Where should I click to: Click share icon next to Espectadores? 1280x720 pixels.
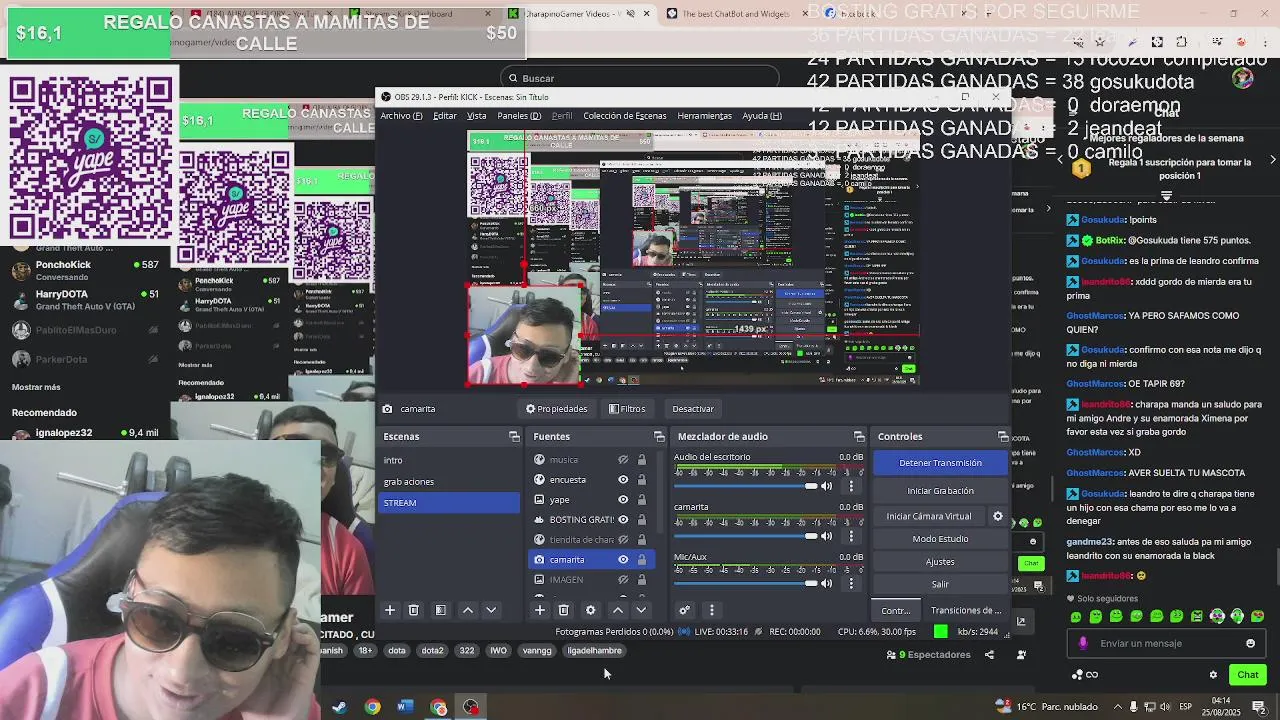[989, 655]
